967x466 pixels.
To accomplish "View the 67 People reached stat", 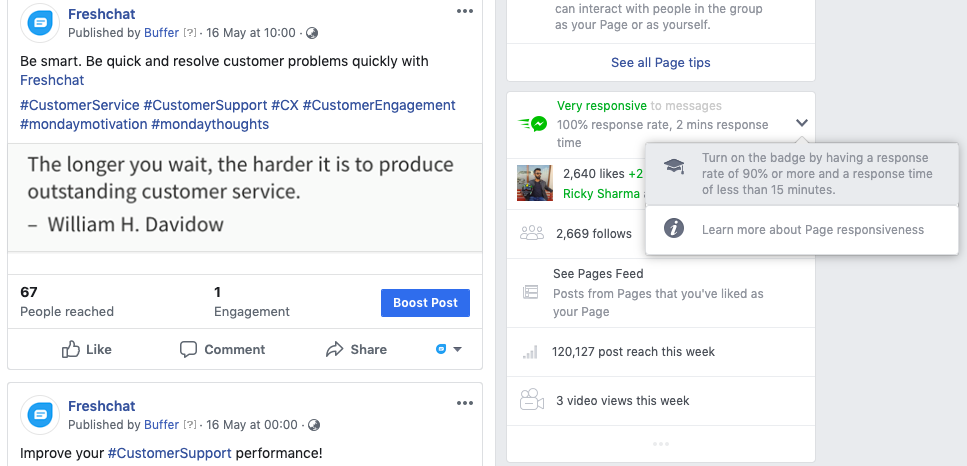I will point(67,301).
